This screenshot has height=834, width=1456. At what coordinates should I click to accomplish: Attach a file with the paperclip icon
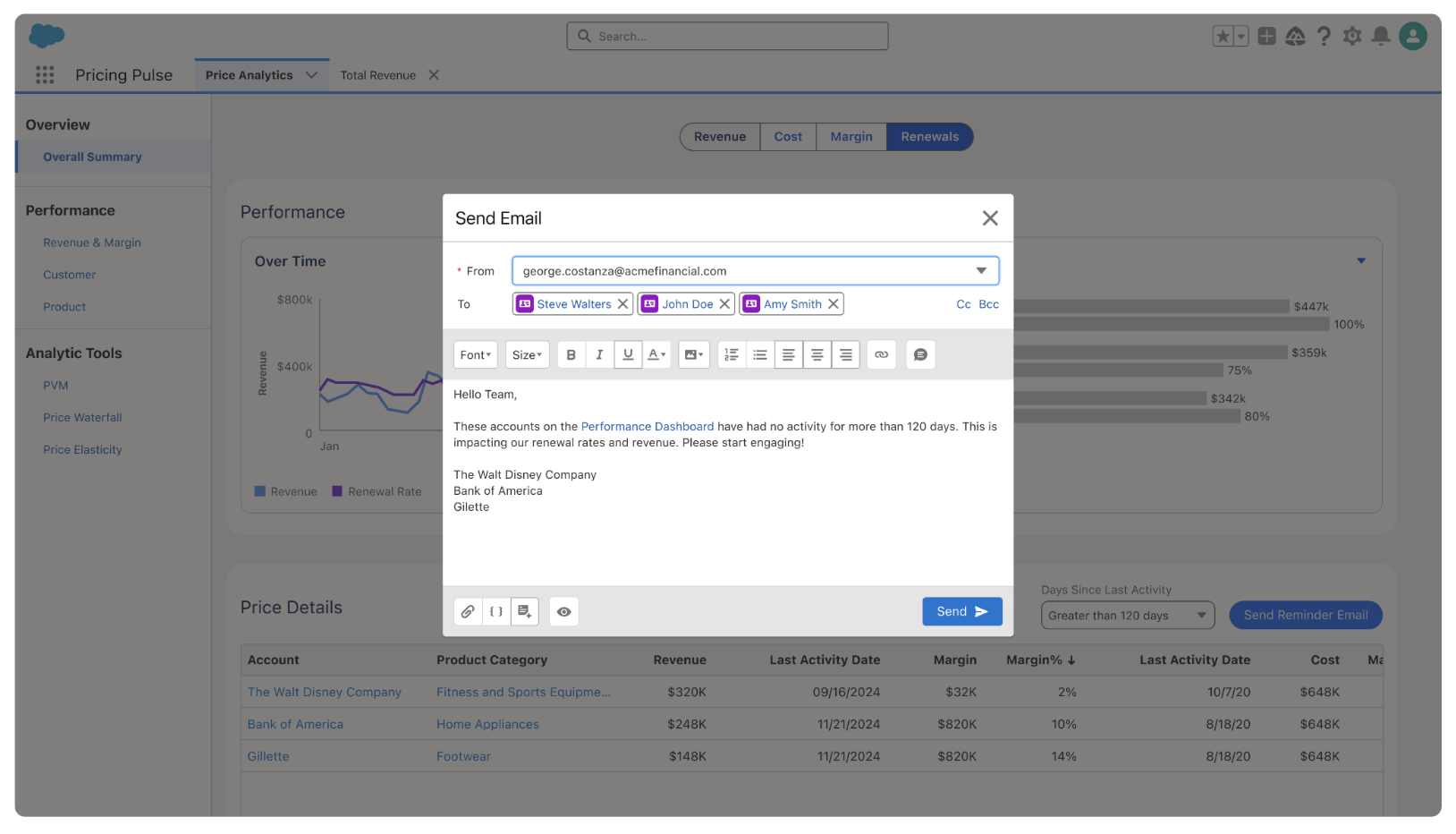468,612
